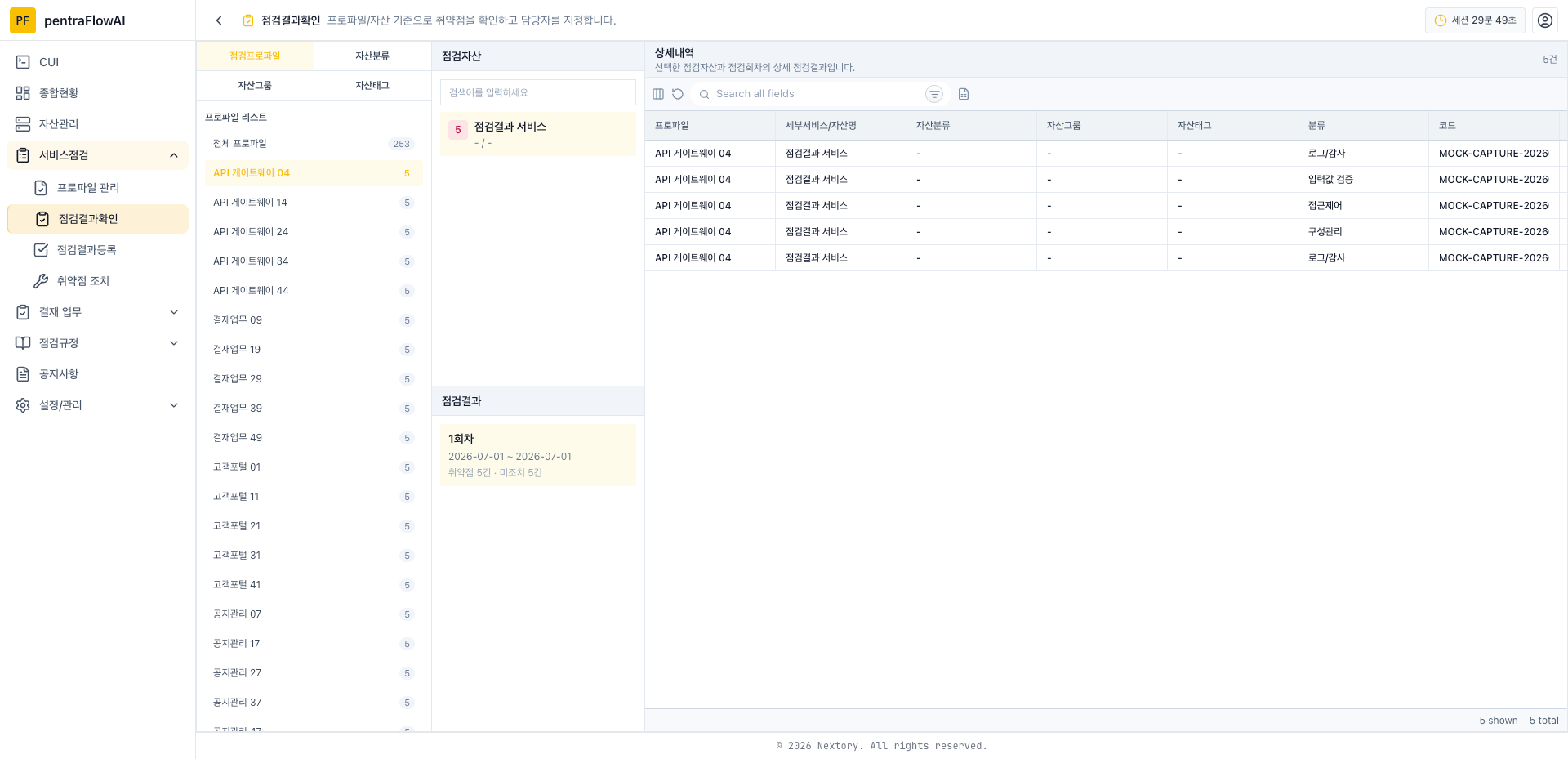
Task: Click the 접근제어 category cell
Action: pos(1364,206)
